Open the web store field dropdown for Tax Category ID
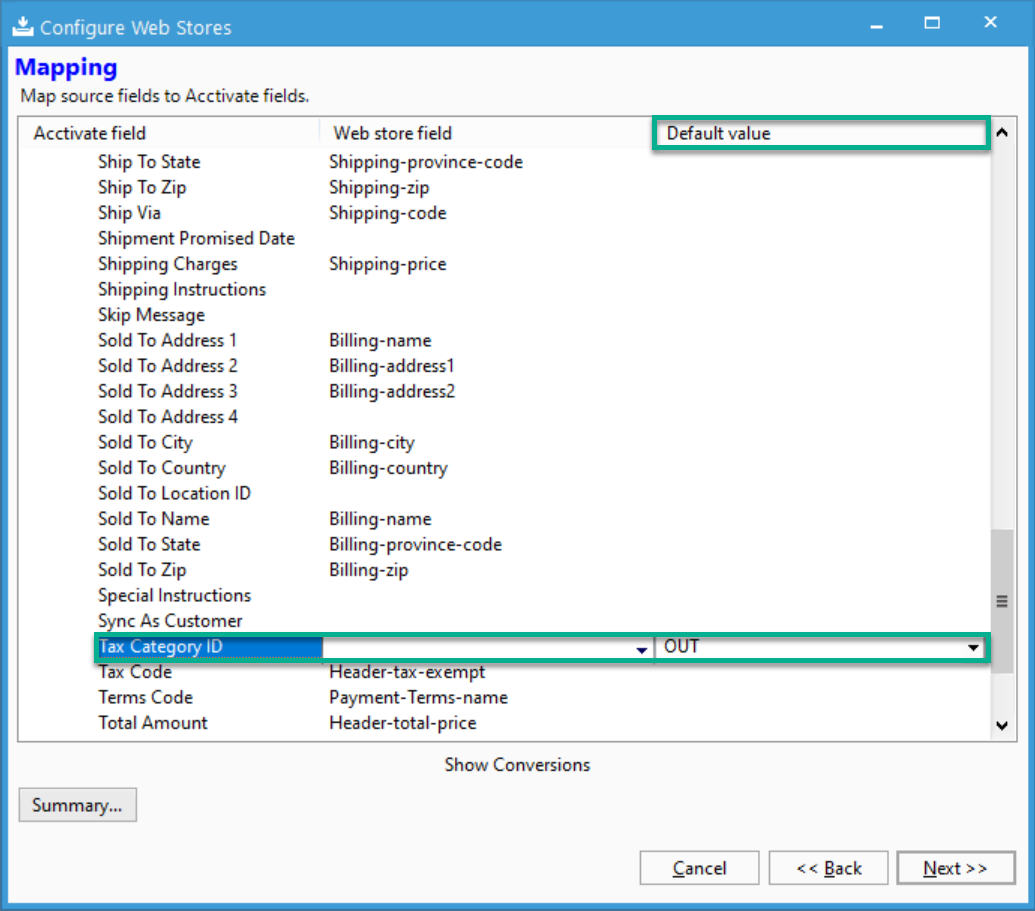This screenshot has height=911, width=1035. 641,650
